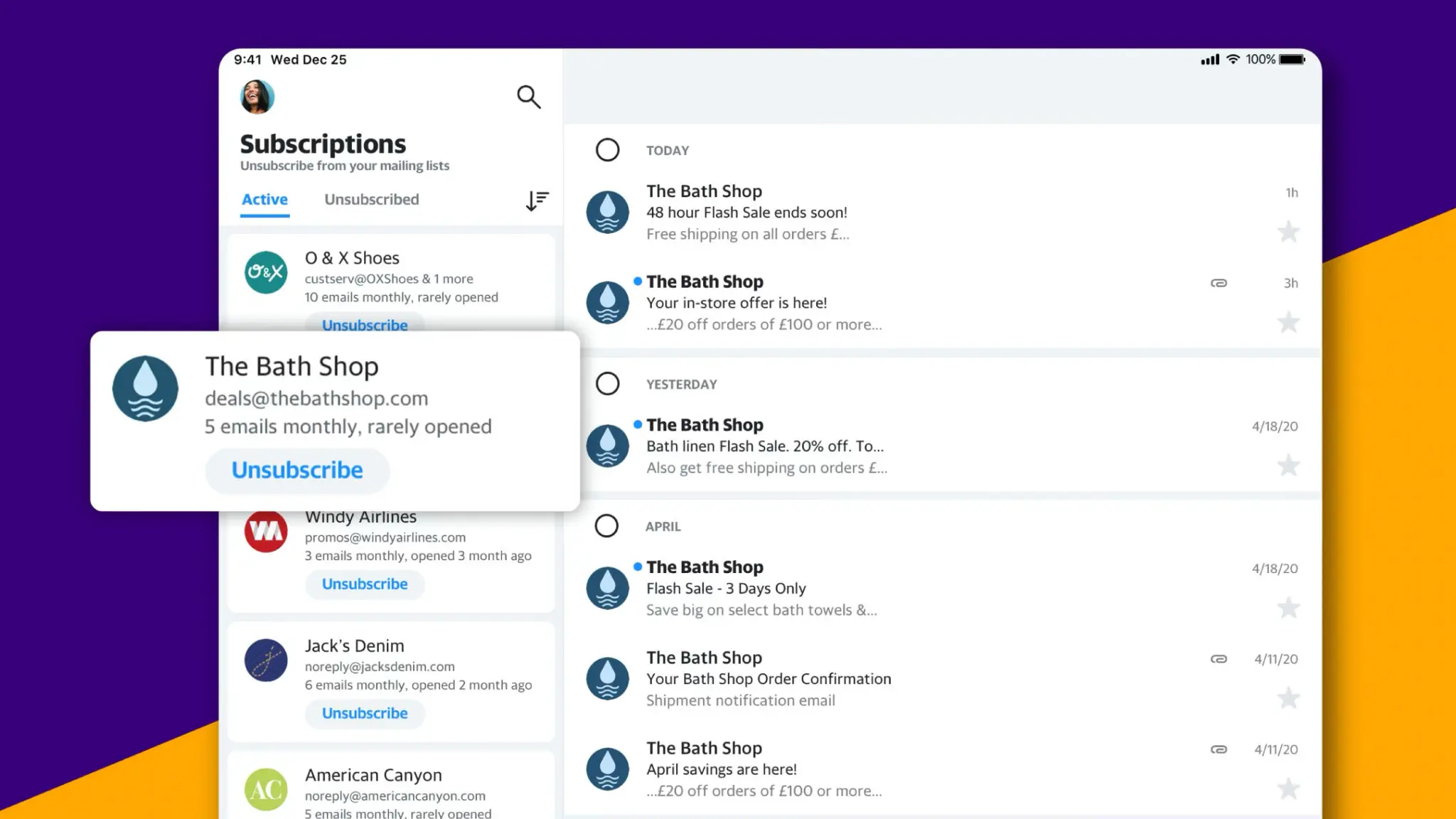Select the Jack's Denim logo

(264, 660)
